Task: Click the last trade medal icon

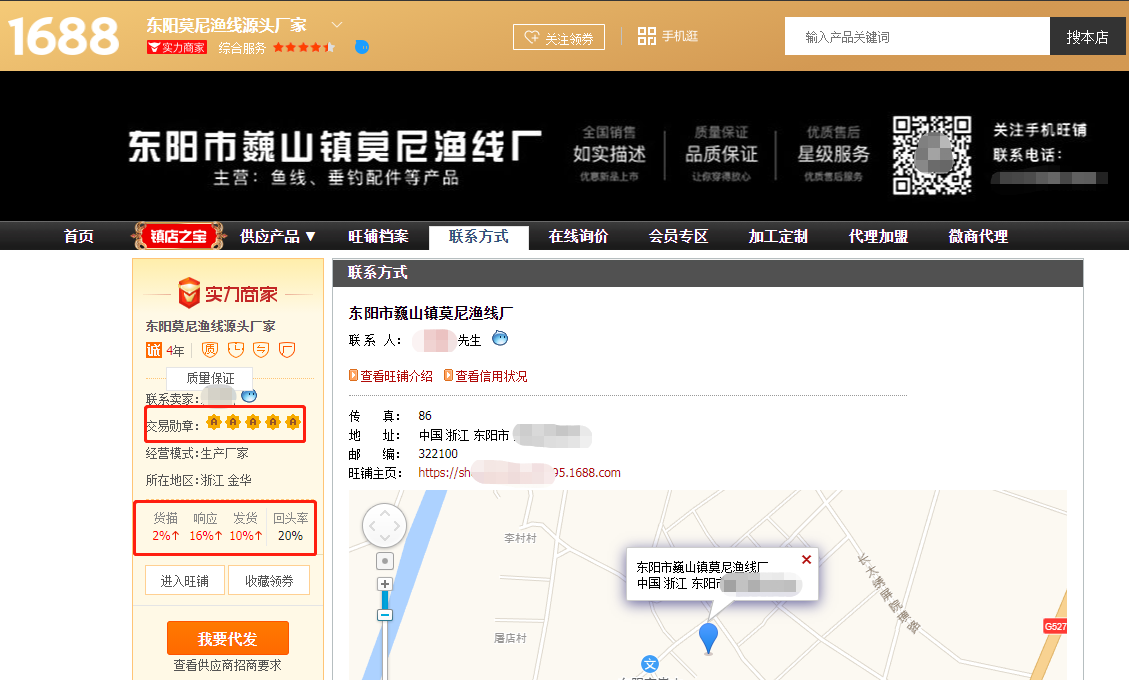Action: pyautogui.click(x=292, y=422)
